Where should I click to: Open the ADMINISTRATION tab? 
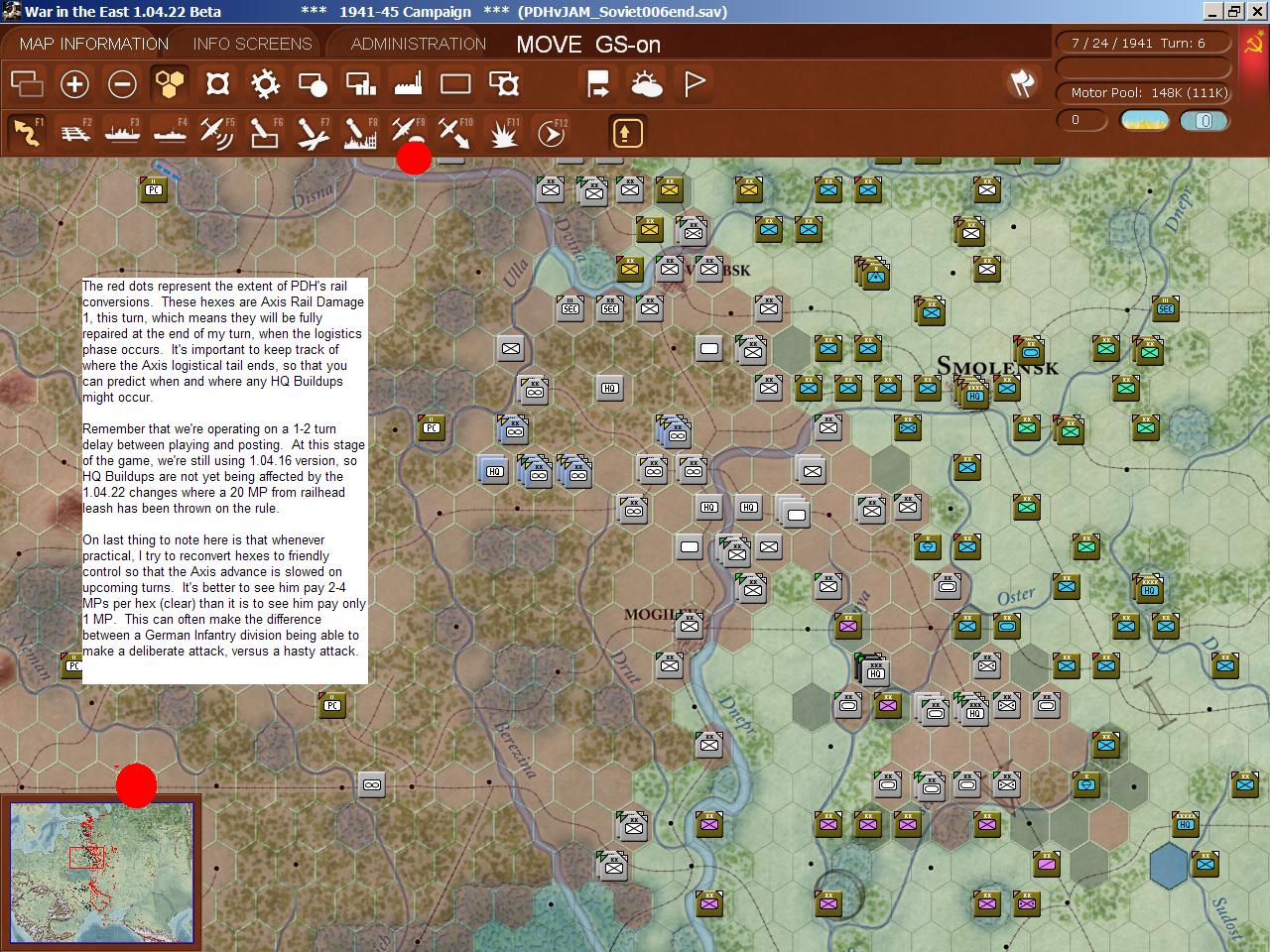coord(418,44)
